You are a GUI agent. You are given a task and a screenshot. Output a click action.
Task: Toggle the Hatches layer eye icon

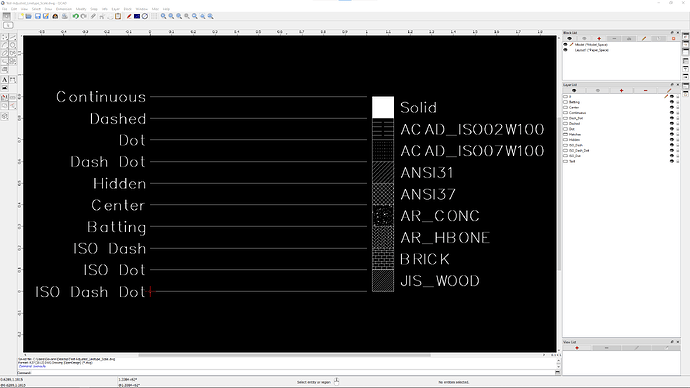coord(672,134)
